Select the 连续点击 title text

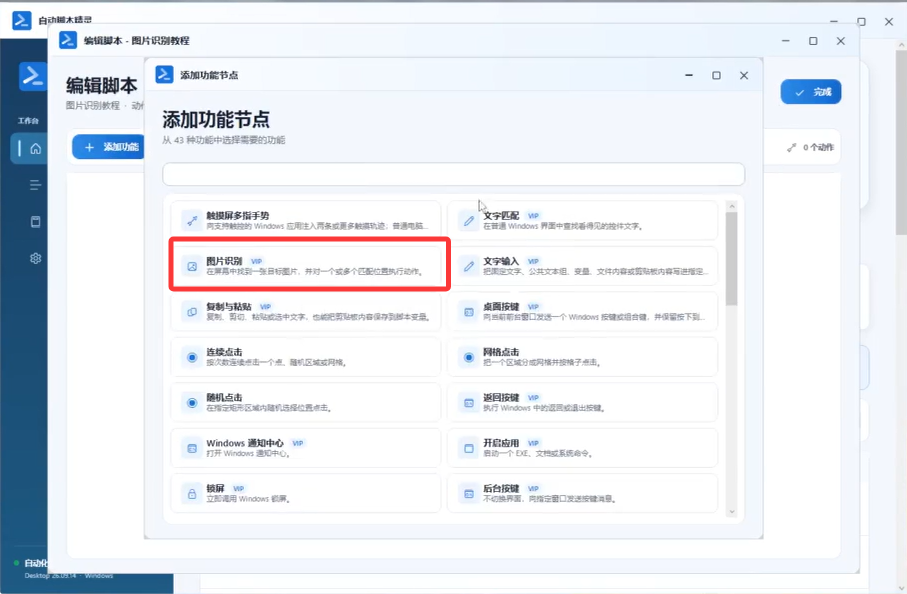[x=224, y=352]
